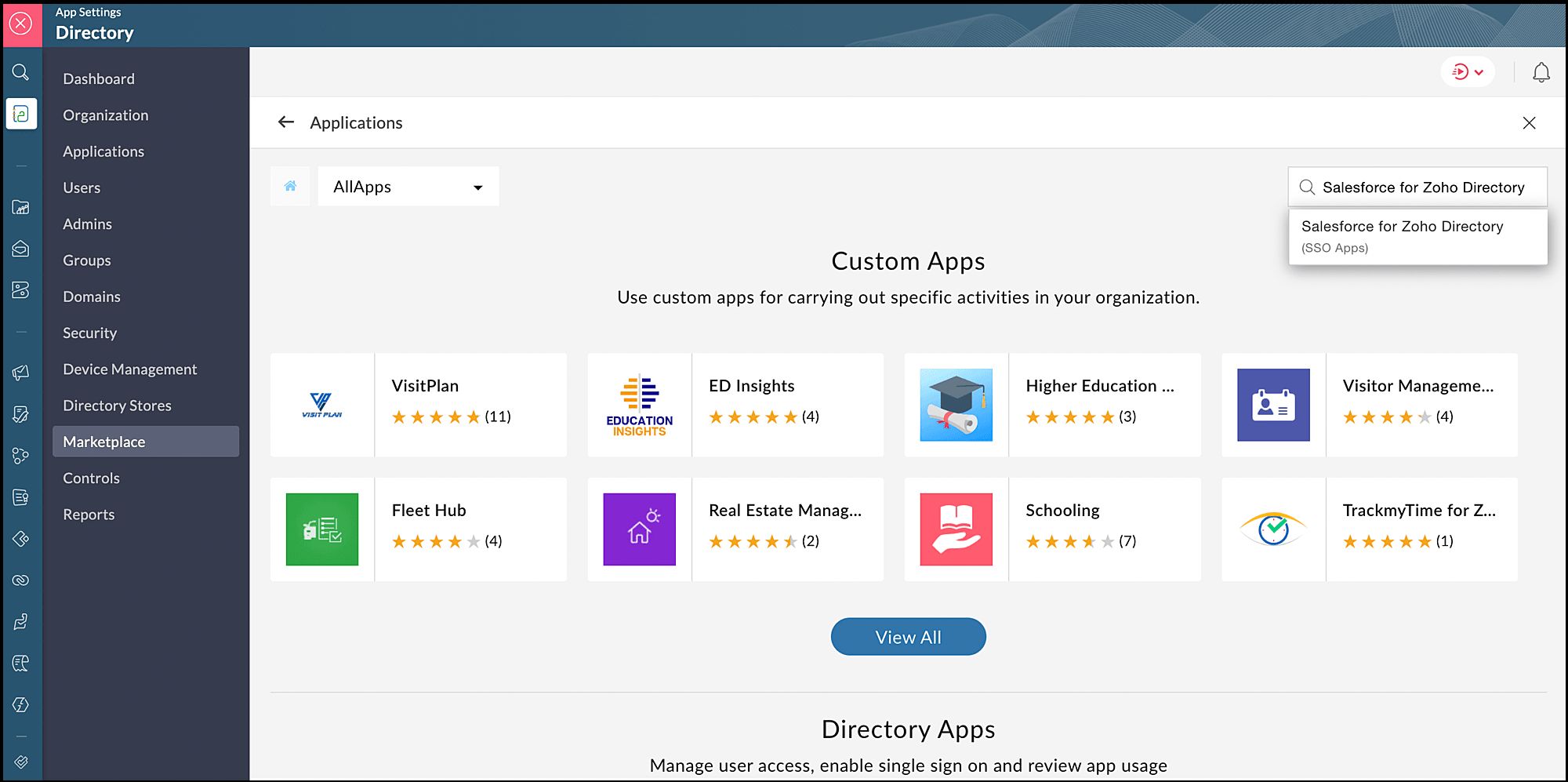1568x782 pixels.
Task: Click the home icon beside AllApps
Action: coord(290,186)
